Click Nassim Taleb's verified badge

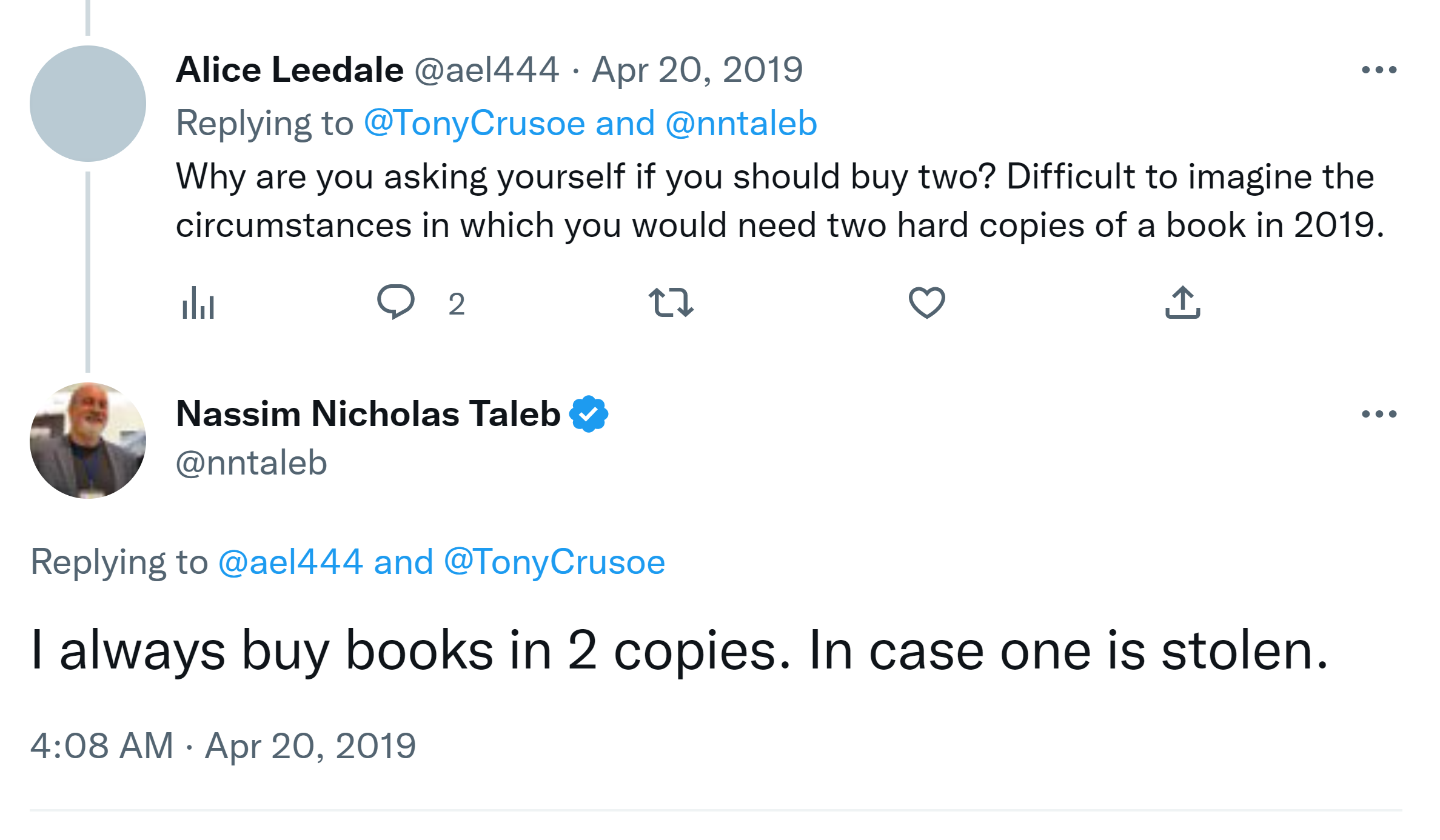tap(589, 414)
